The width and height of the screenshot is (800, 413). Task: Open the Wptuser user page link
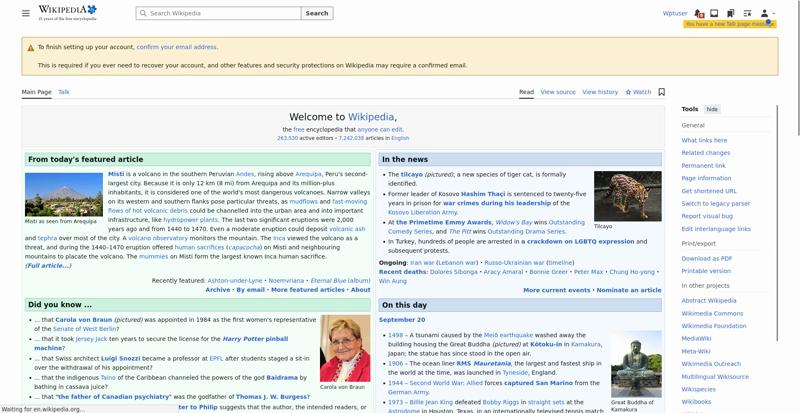(675, 13)
